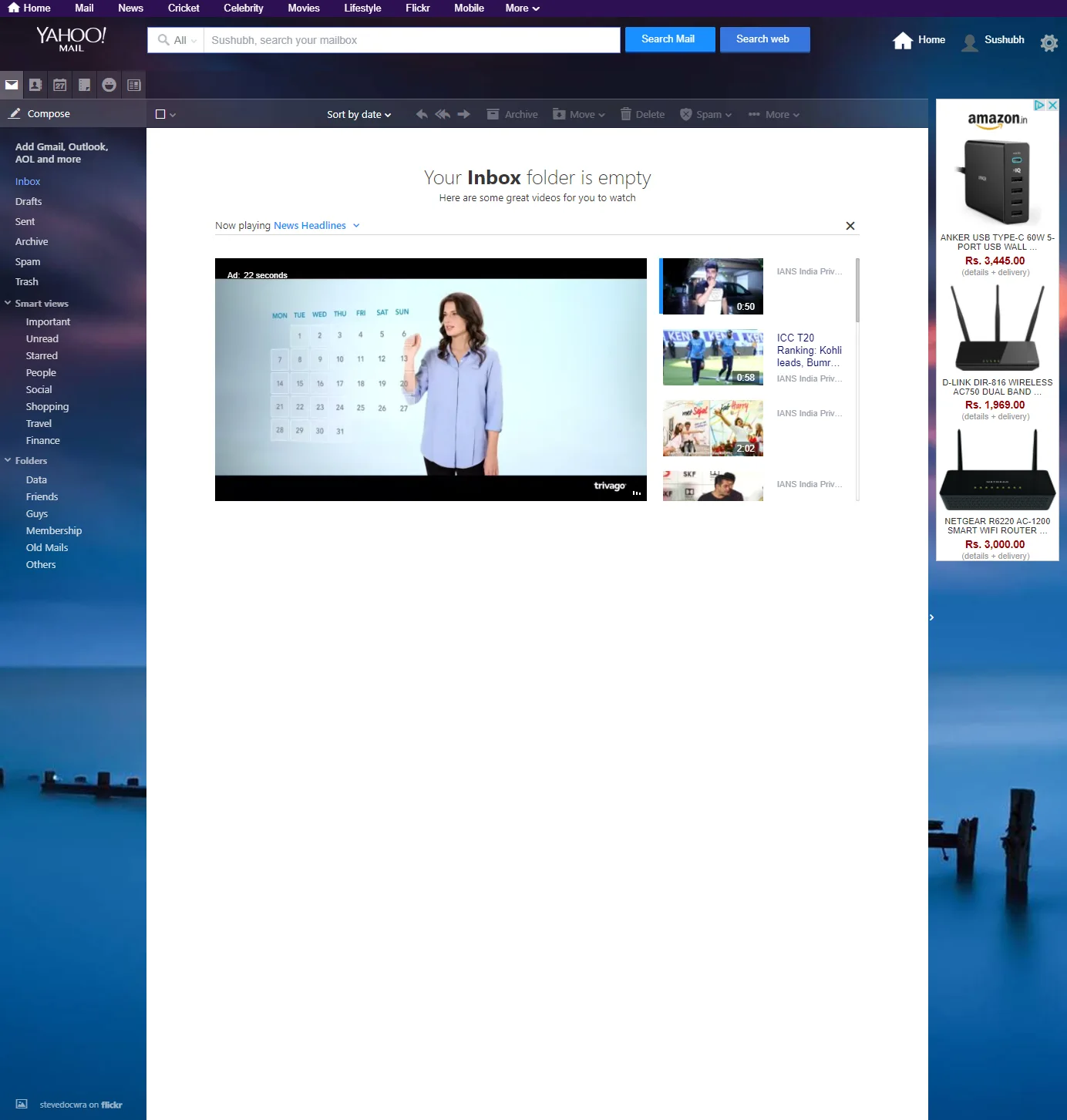Screen dimensions: 1067x1120
Task: Open the News feed icon in the sidebar
Action: click(x=134, y=85)
